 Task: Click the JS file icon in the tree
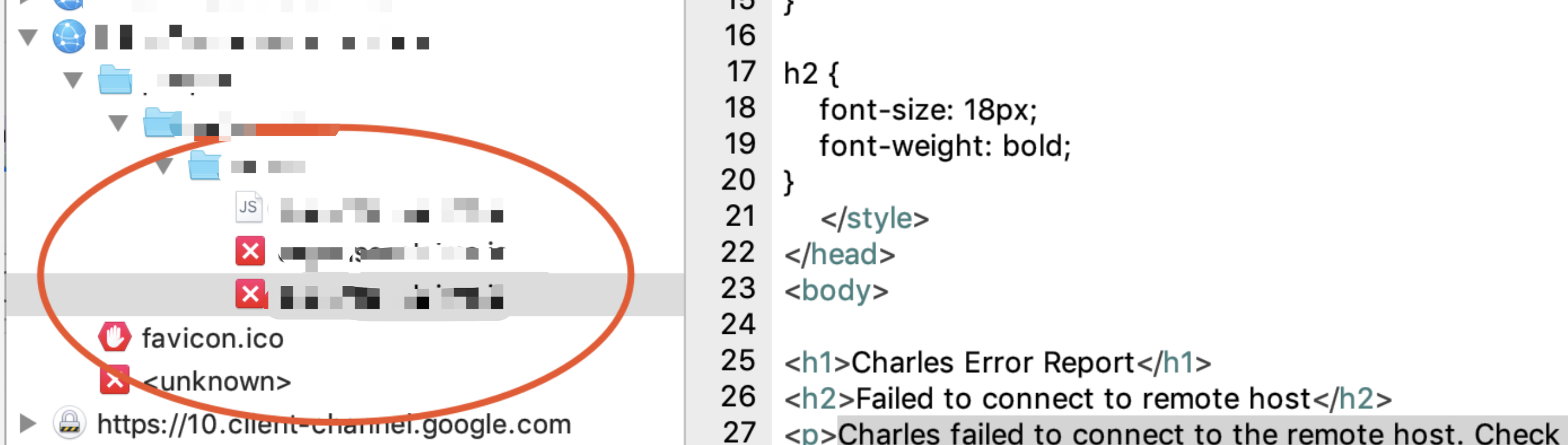click(x=249, y=207)
